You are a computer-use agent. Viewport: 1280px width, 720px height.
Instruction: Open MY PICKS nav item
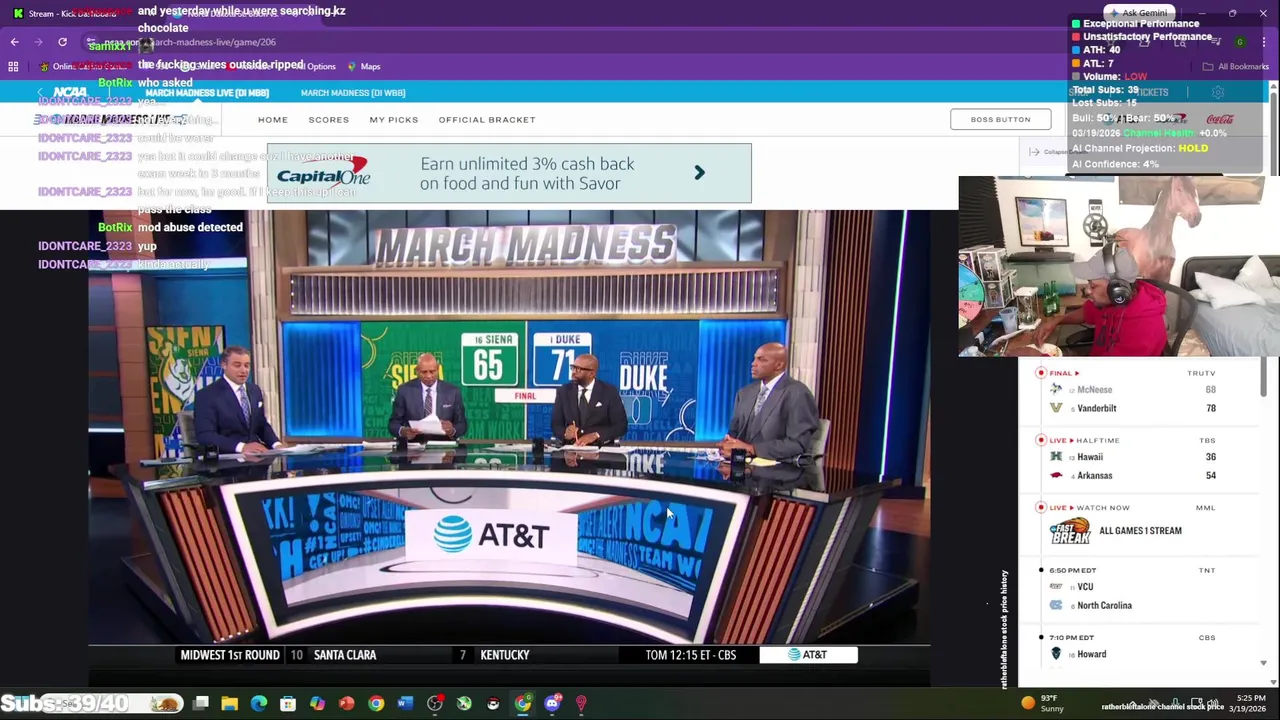[394, 119]
